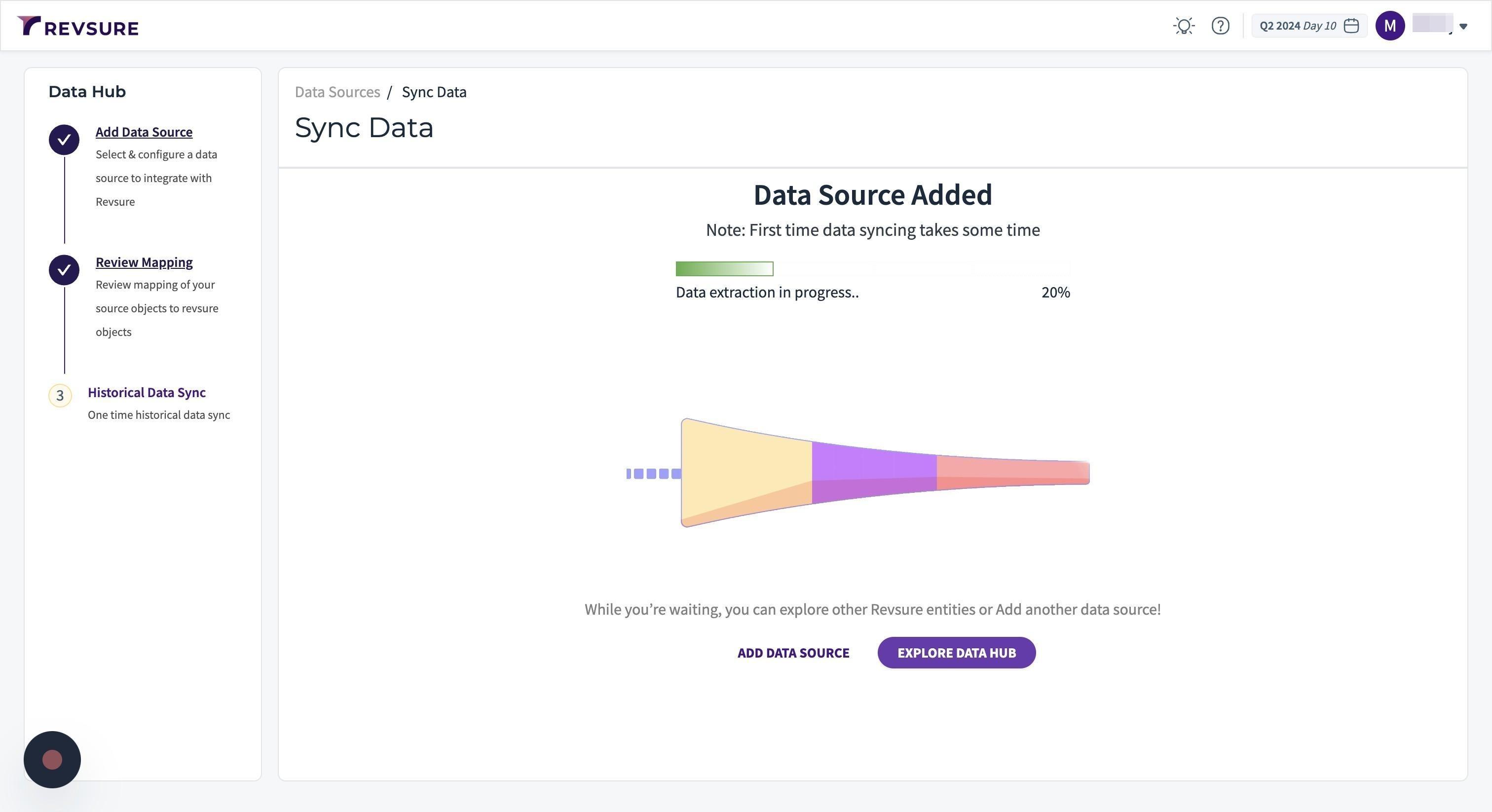
Task: Open the lightbulb insights icon
Action: [1184, 26]
